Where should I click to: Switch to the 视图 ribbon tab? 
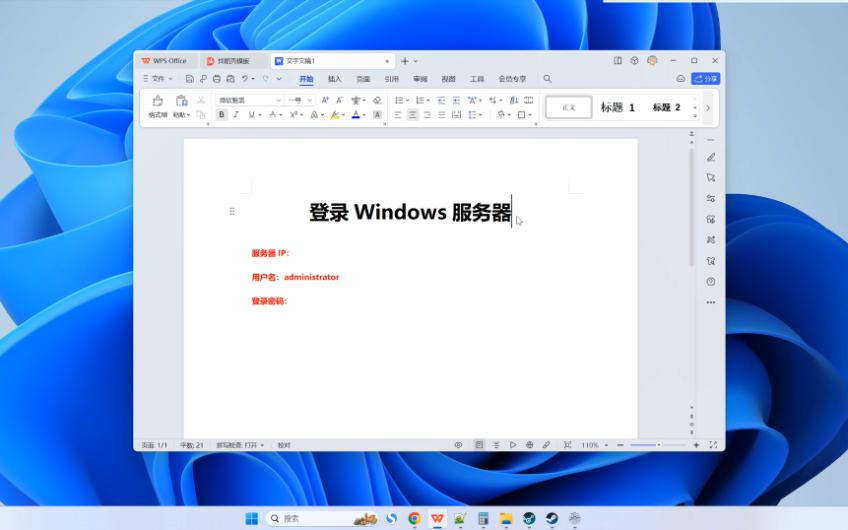click(x=448, y=79)
